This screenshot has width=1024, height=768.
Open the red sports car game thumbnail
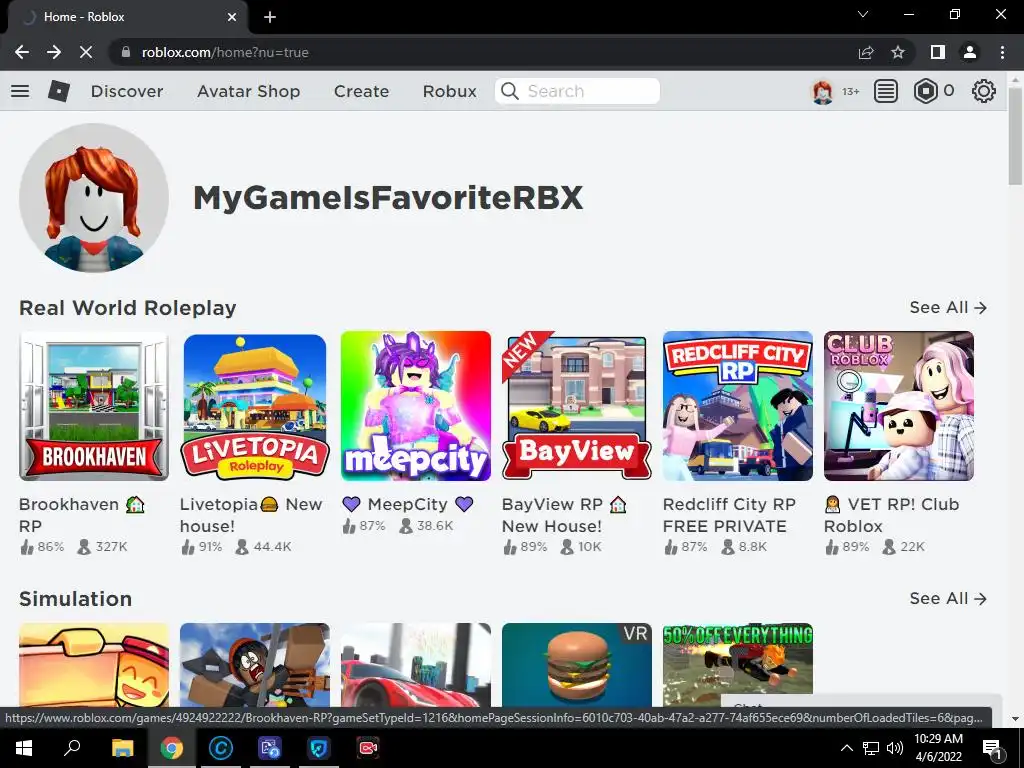click(416, 665)
